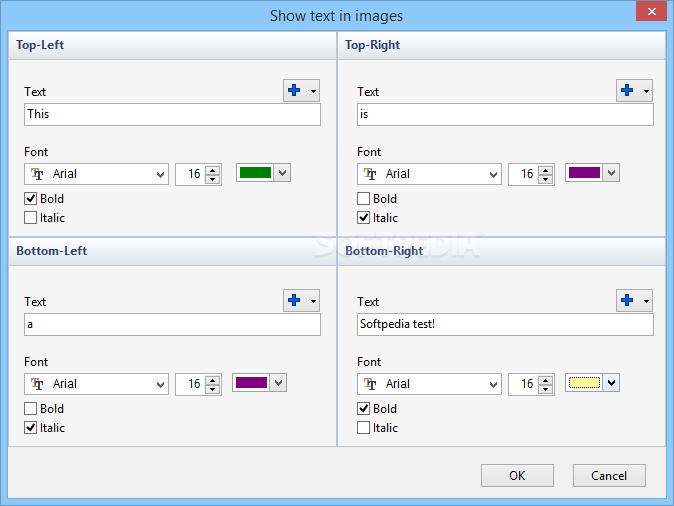
Task: Click the plus icon in Top-Left section
Action: coord(294,91)
